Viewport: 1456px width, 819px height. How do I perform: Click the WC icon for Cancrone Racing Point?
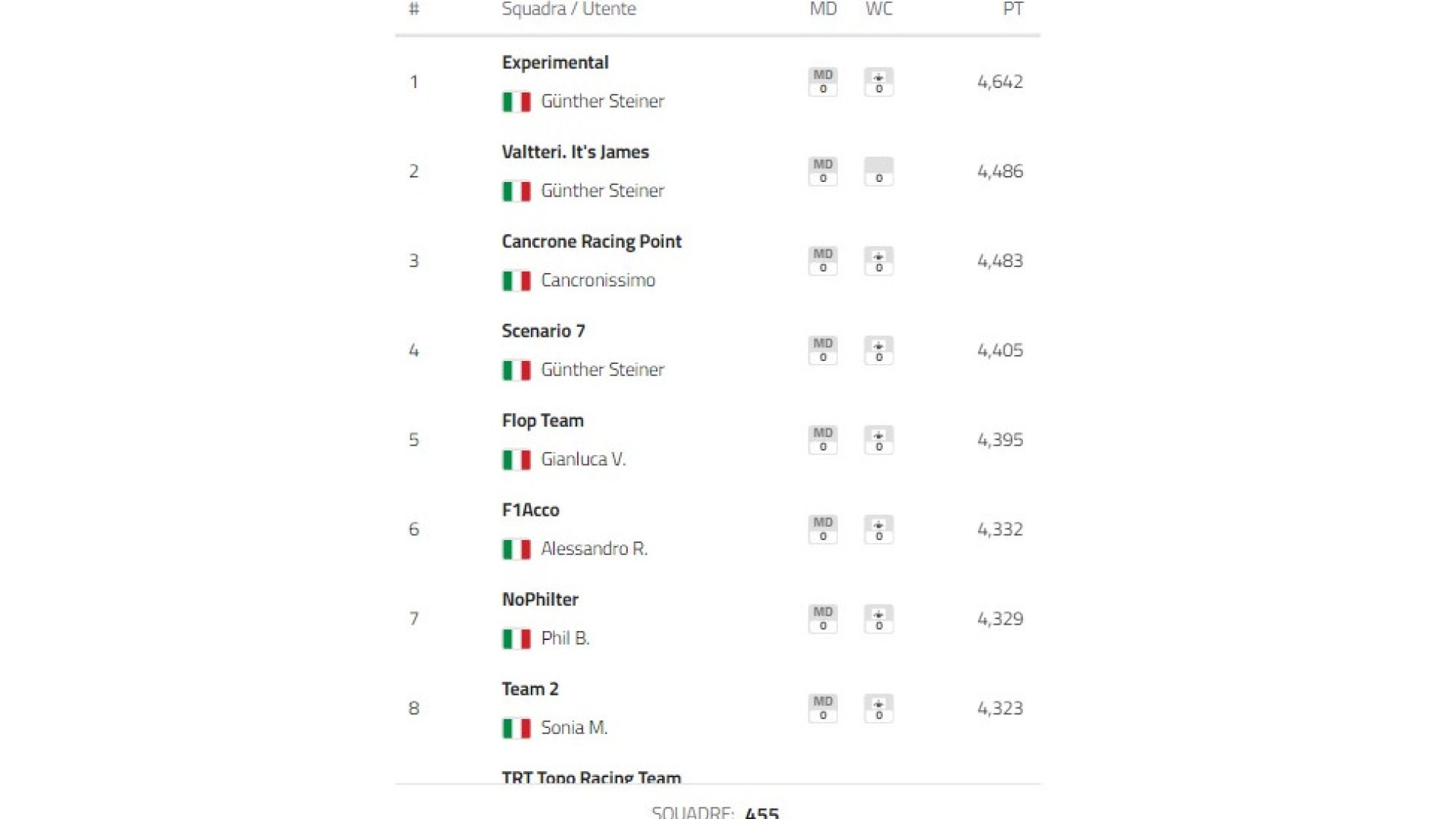click(879, 261)
